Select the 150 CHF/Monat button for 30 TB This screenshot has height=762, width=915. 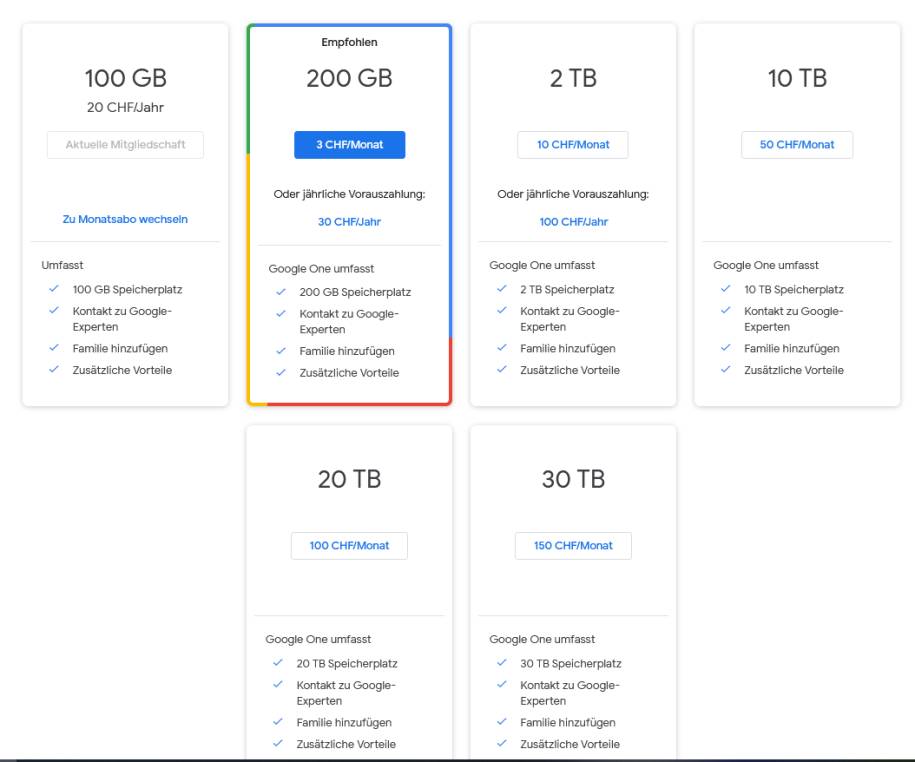click(x=573, y=546)
